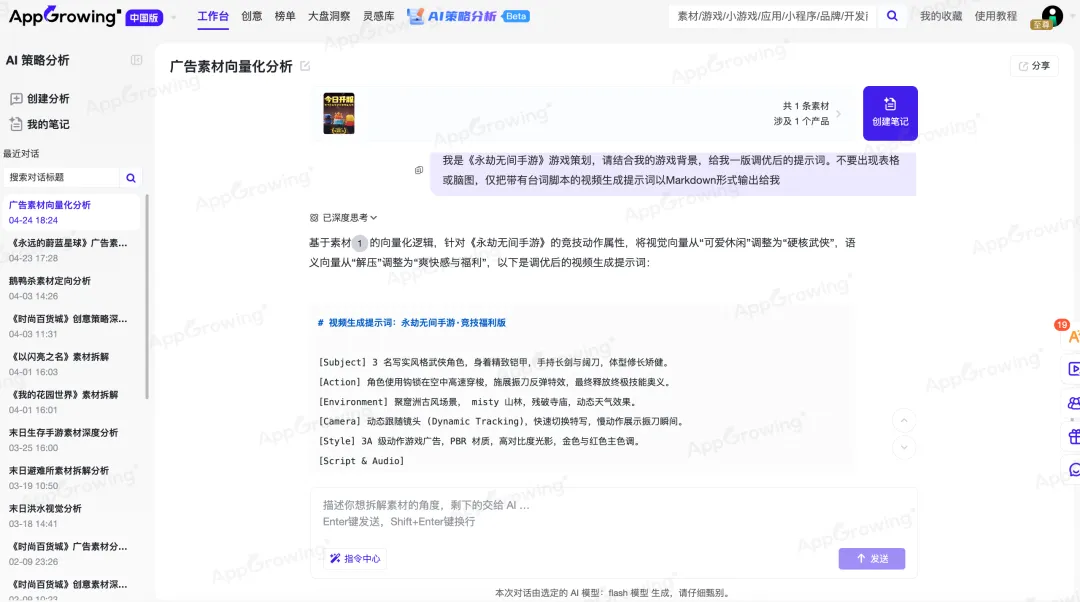Copy the user prompt message
1080x602 pixels.
[419, 170]
